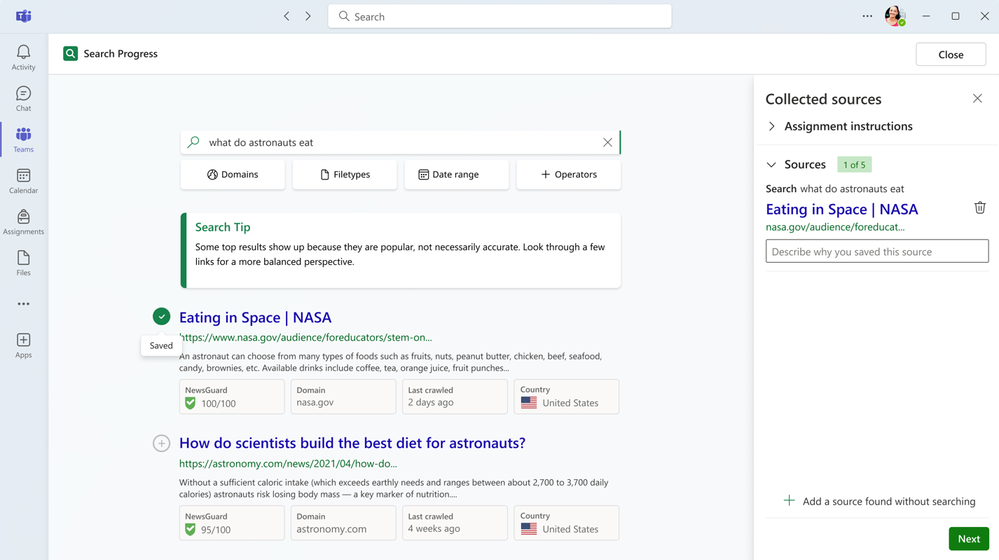Open the Date range filter

pos(457,175)
